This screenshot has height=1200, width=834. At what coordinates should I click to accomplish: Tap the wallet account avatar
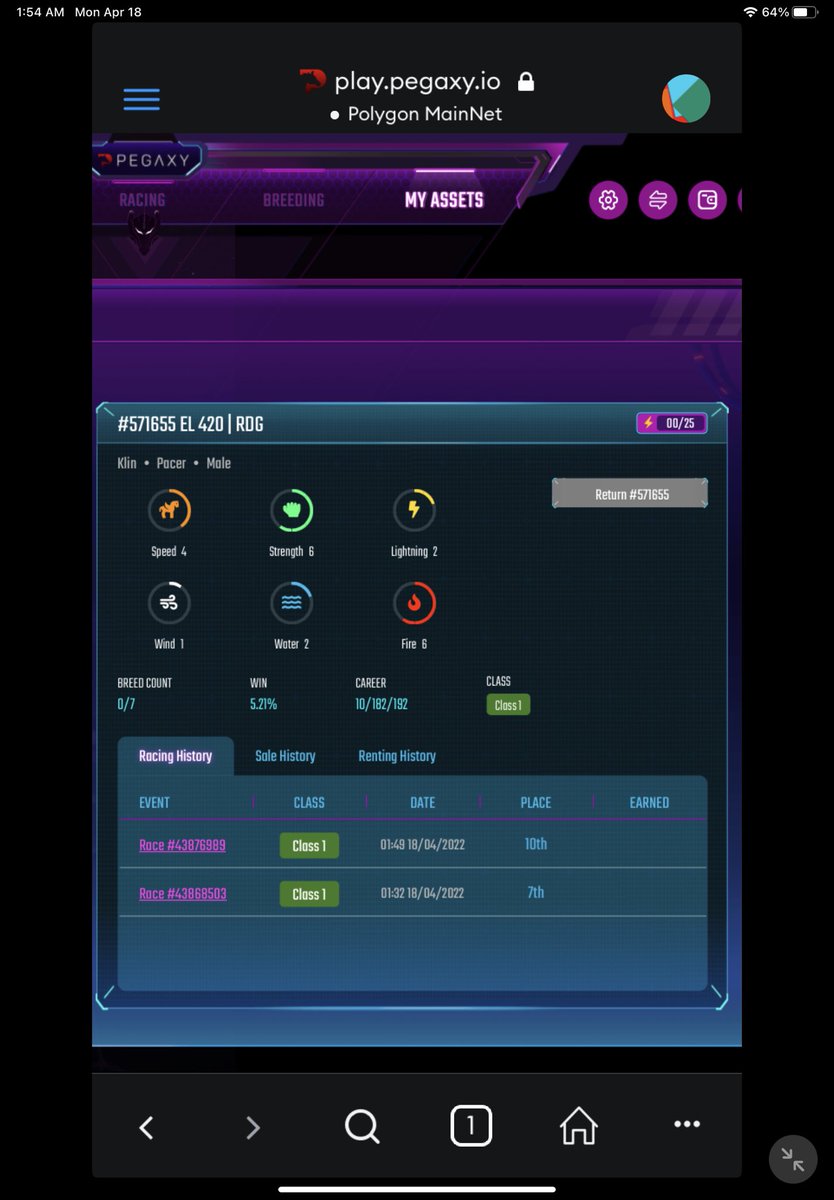click(x=686, y=98)
